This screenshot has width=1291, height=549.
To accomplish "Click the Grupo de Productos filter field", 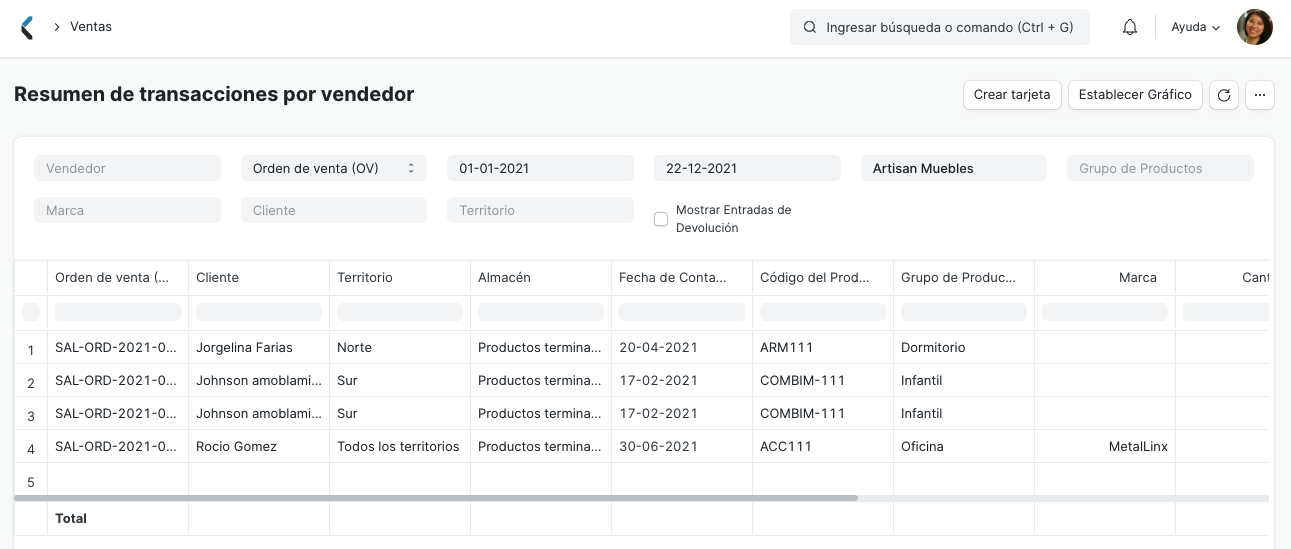I will tap(1160, 168).
